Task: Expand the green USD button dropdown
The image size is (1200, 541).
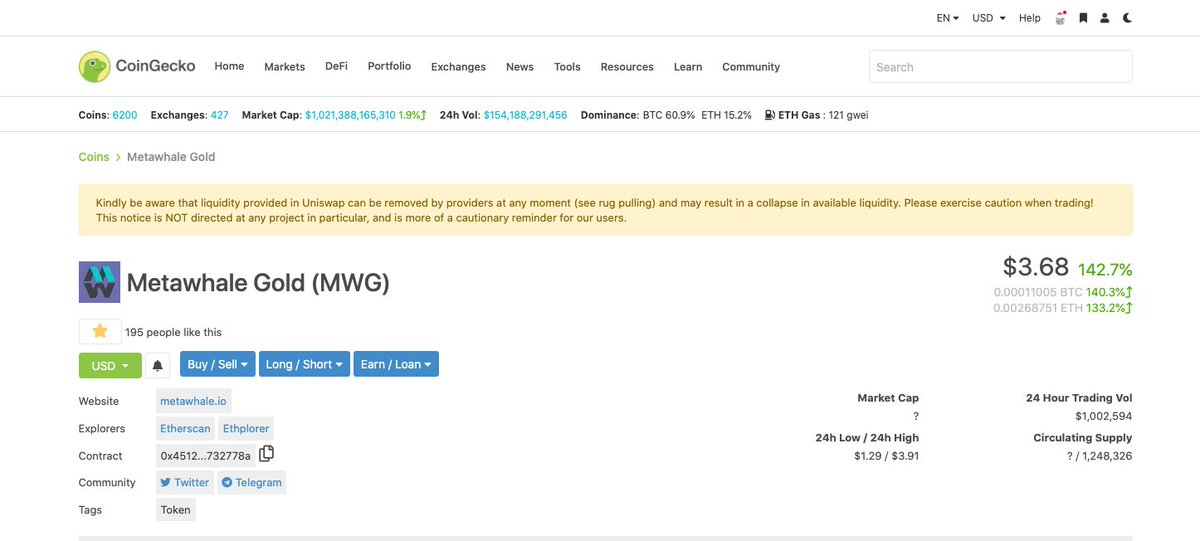Action: [110, 365]
